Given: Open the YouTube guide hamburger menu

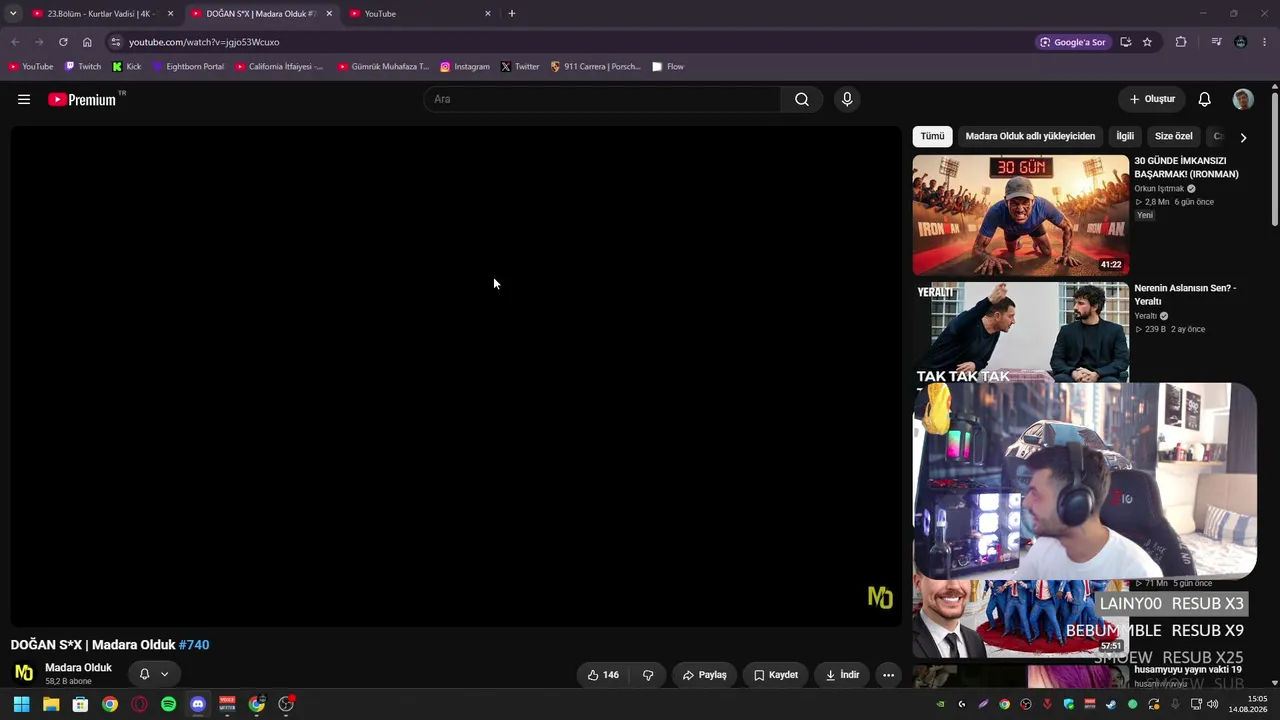Looking at the screenshot, I should [x=24, y=99].
